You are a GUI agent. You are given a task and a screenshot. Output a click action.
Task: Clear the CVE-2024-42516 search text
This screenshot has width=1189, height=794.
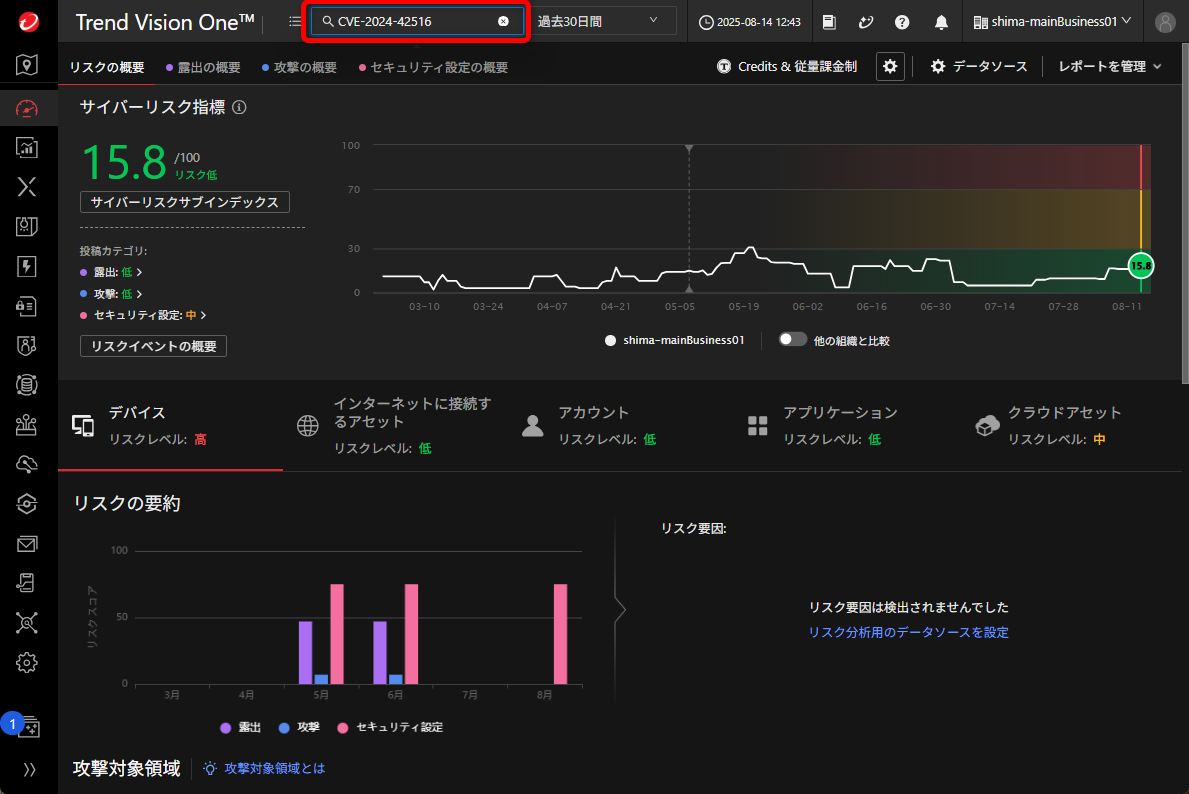pos(503,21)
